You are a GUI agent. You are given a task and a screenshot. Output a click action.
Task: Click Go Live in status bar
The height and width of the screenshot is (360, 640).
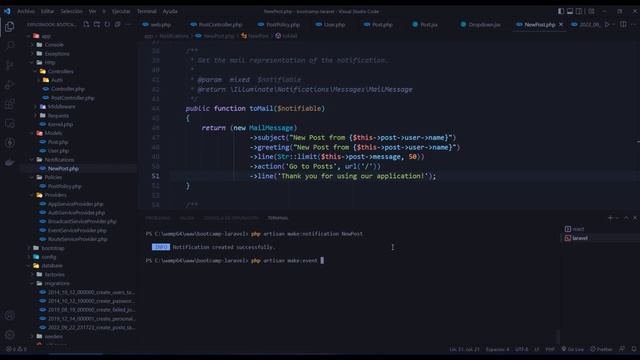coord(573,349)
